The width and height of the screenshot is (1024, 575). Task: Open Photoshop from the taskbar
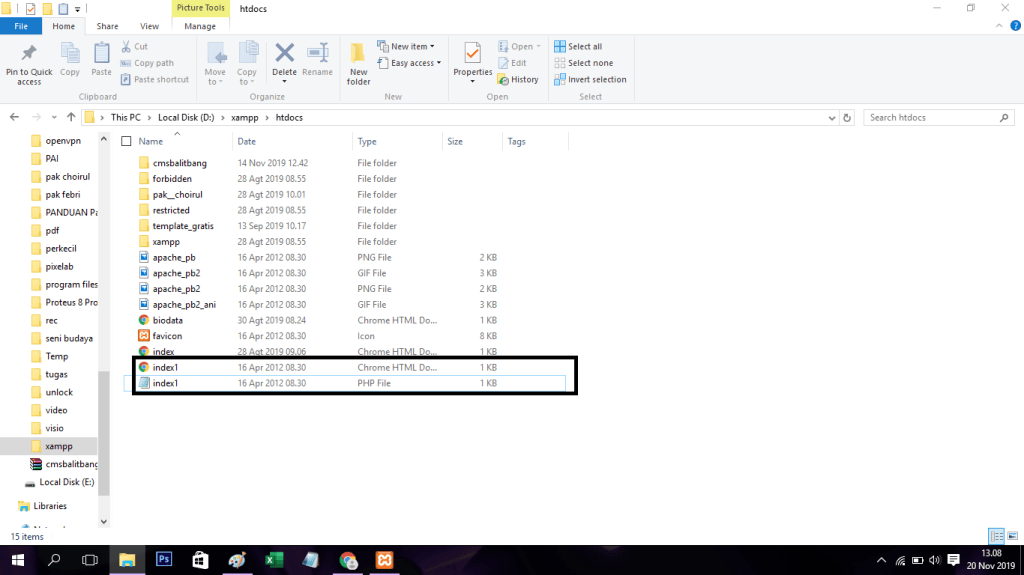pyautogui.click(x=165, y=560)
